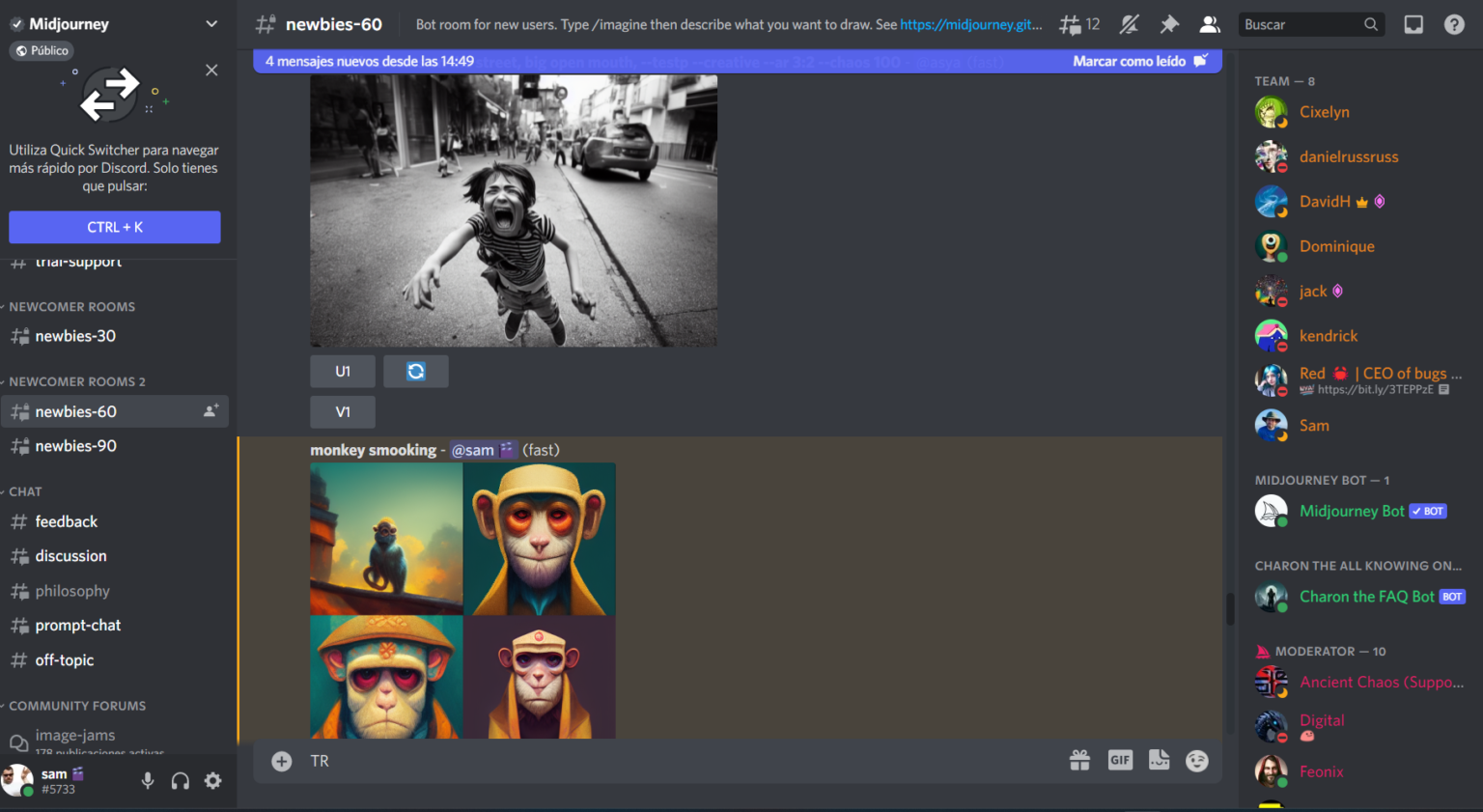Open the help question mark icon

click(x=1454, y=25)
